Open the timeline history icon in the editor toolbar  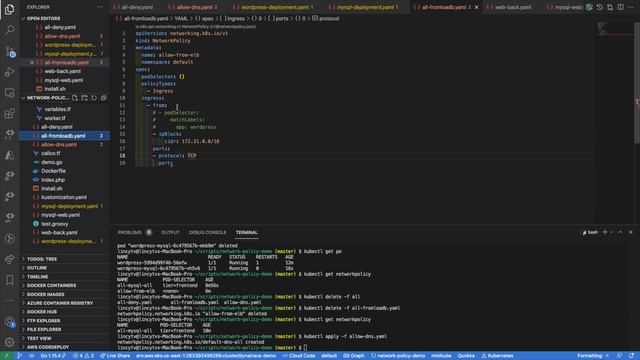point(599,7)
